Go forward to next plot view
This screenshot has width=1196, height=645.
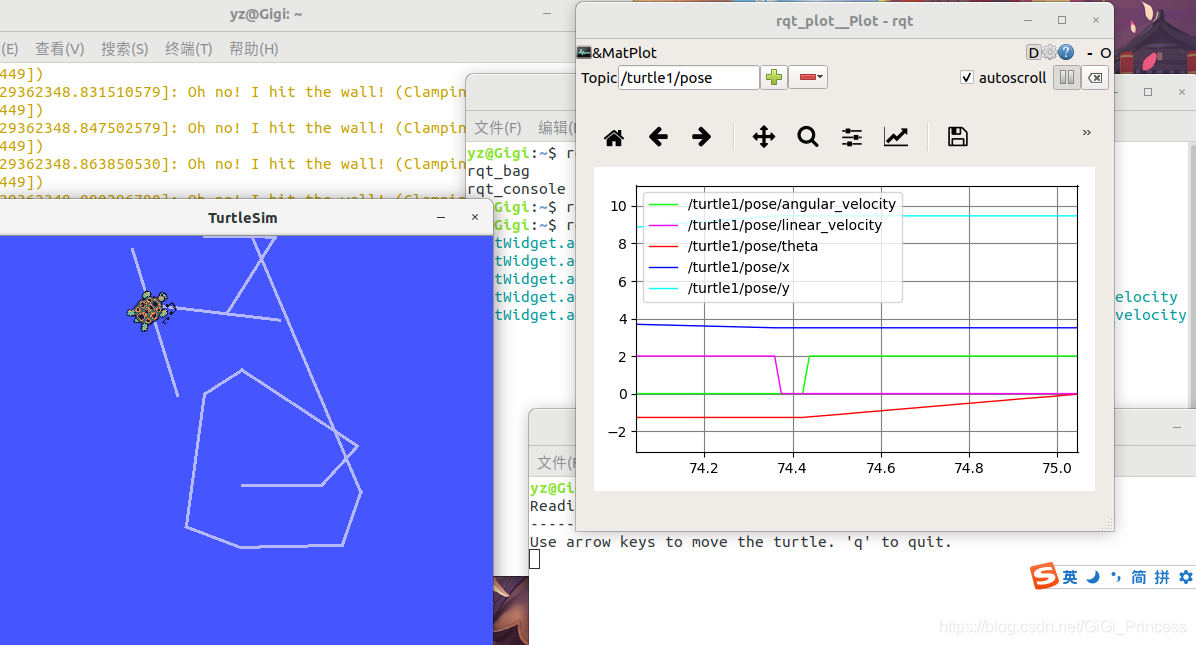[x=701, y=137]
